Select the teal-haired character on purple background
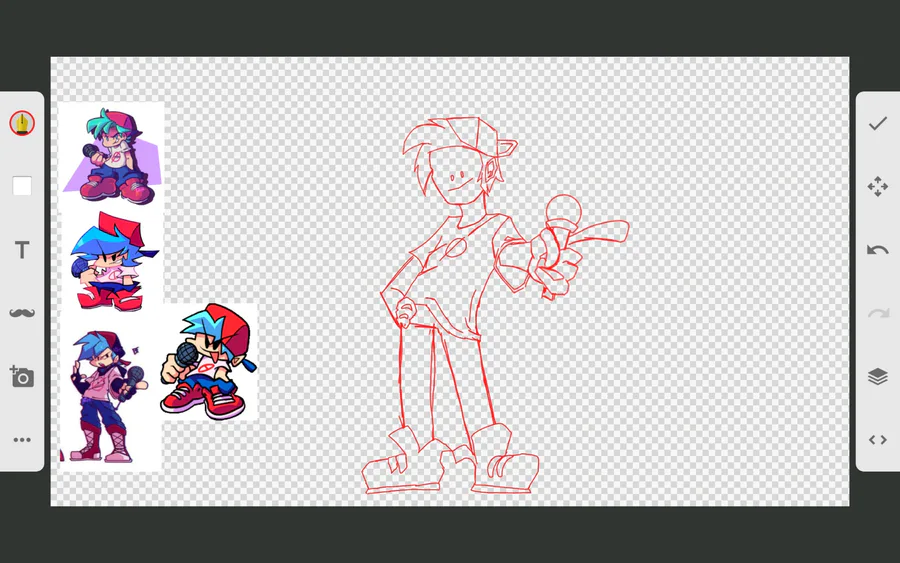Image resolution: width=900 pixels, height=563 pixels. tap(112, 156)
